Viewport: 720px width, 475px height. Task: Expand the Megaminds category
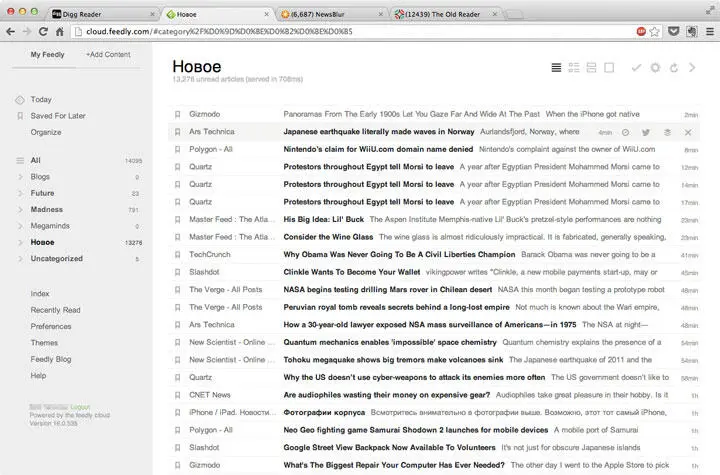(x=20, y=226)
